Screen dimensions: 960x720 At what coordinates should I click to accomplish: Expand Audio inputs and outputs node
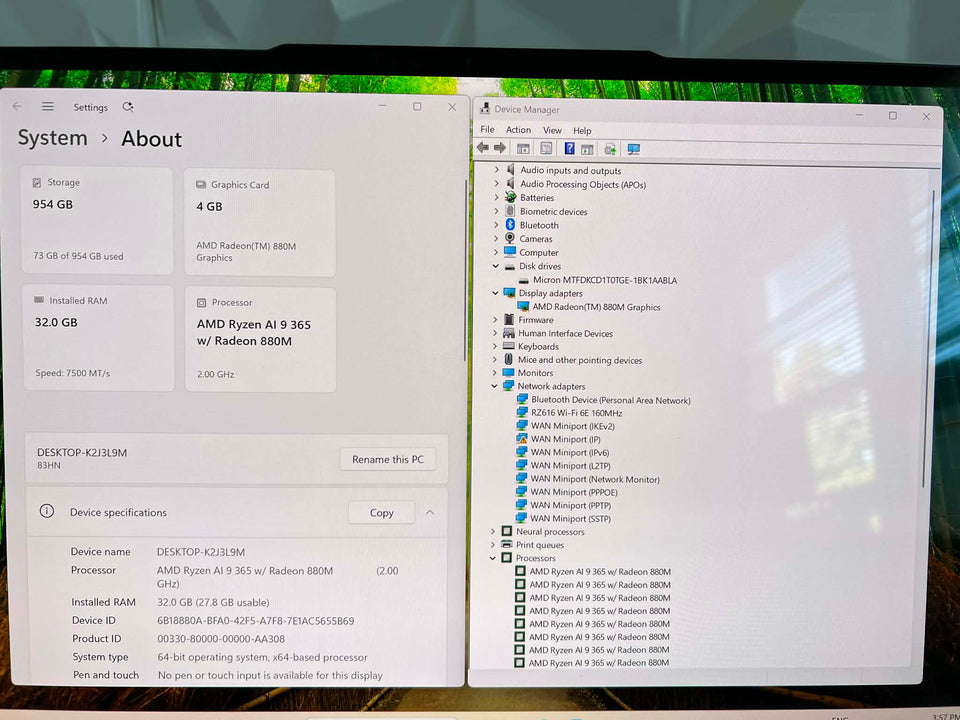(497, 170)
